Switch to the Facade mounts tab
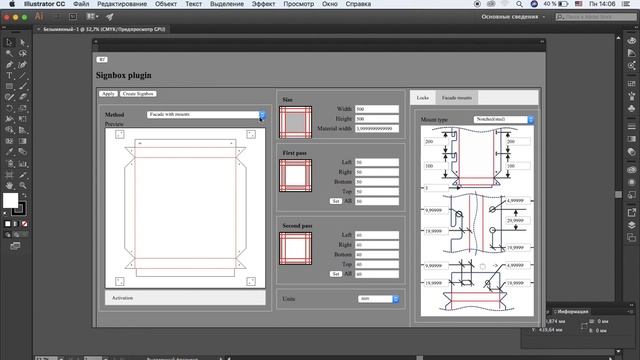The image size is (640, 360). pos(457,98)
